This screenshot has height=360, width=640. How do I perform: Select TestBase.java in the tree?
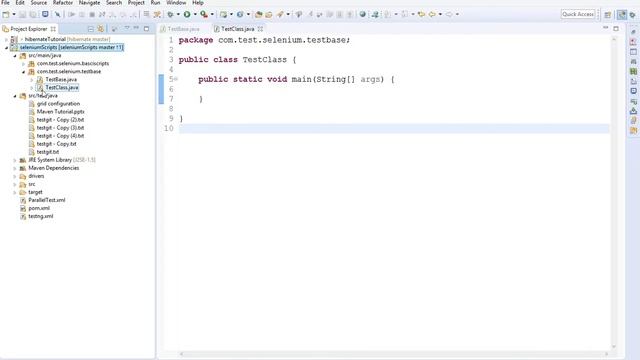coord(61,80)
